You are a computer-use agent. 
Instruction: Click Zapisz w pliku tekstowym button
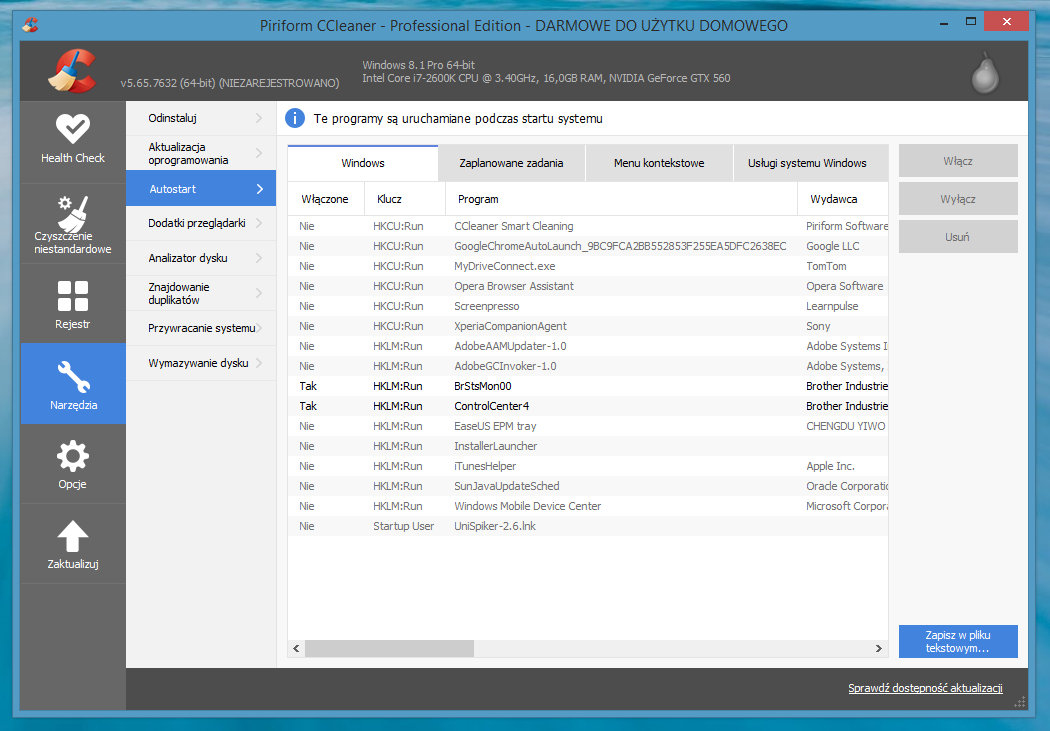click(958, 641)
